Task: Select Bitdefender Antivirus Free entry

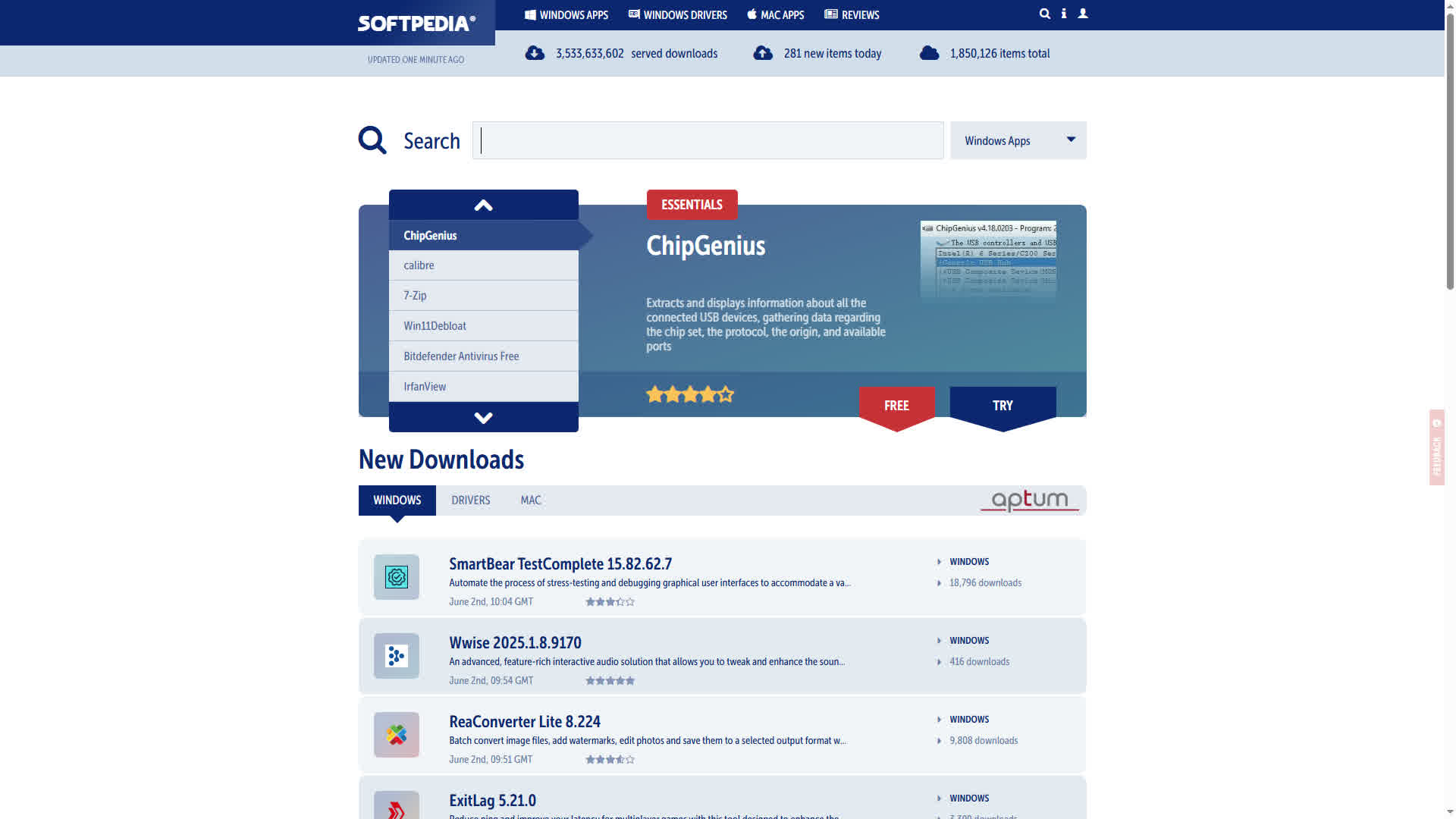Action: pyautogui.click(x=483, y=356)
